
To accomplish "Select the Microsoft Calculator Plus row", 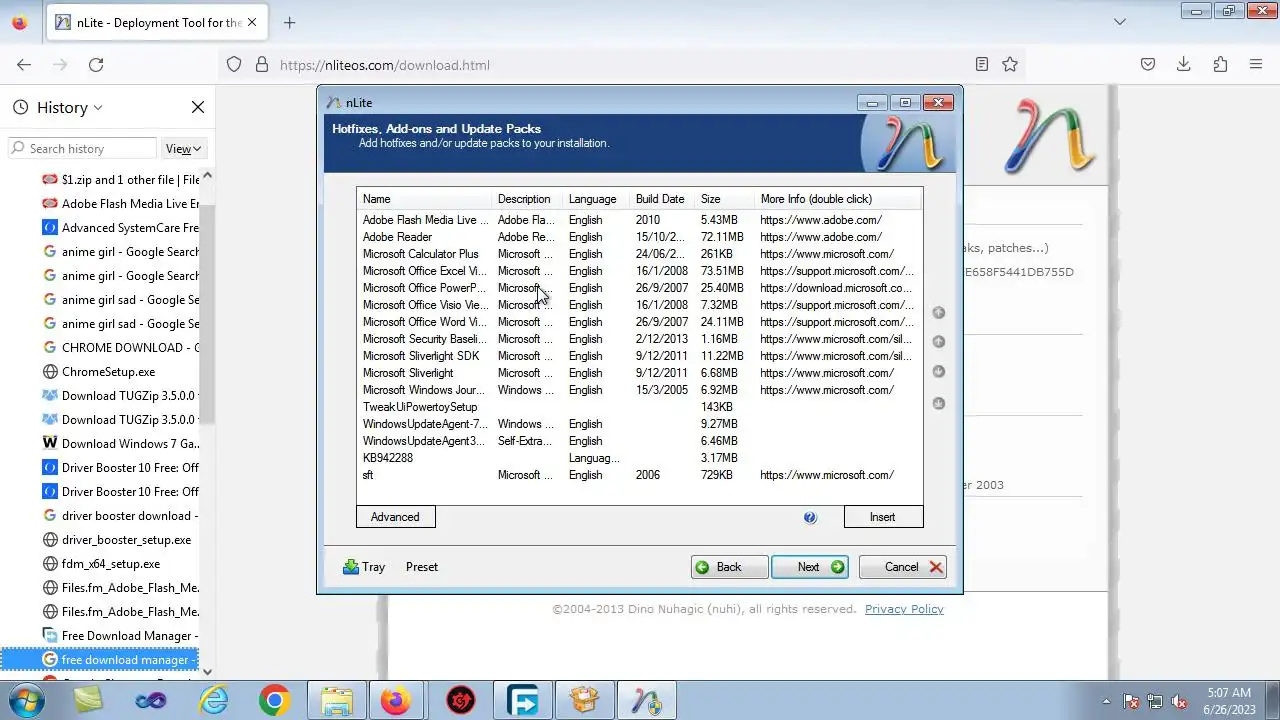I will [x=638, y=254].
